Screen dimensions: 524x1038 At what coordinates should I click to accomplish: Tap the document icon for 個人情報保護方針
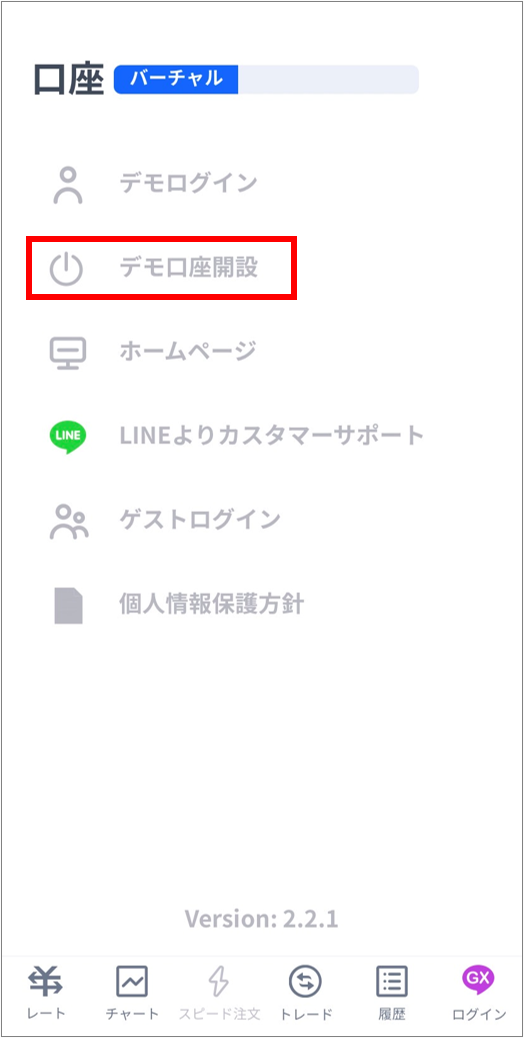[68, 605]
